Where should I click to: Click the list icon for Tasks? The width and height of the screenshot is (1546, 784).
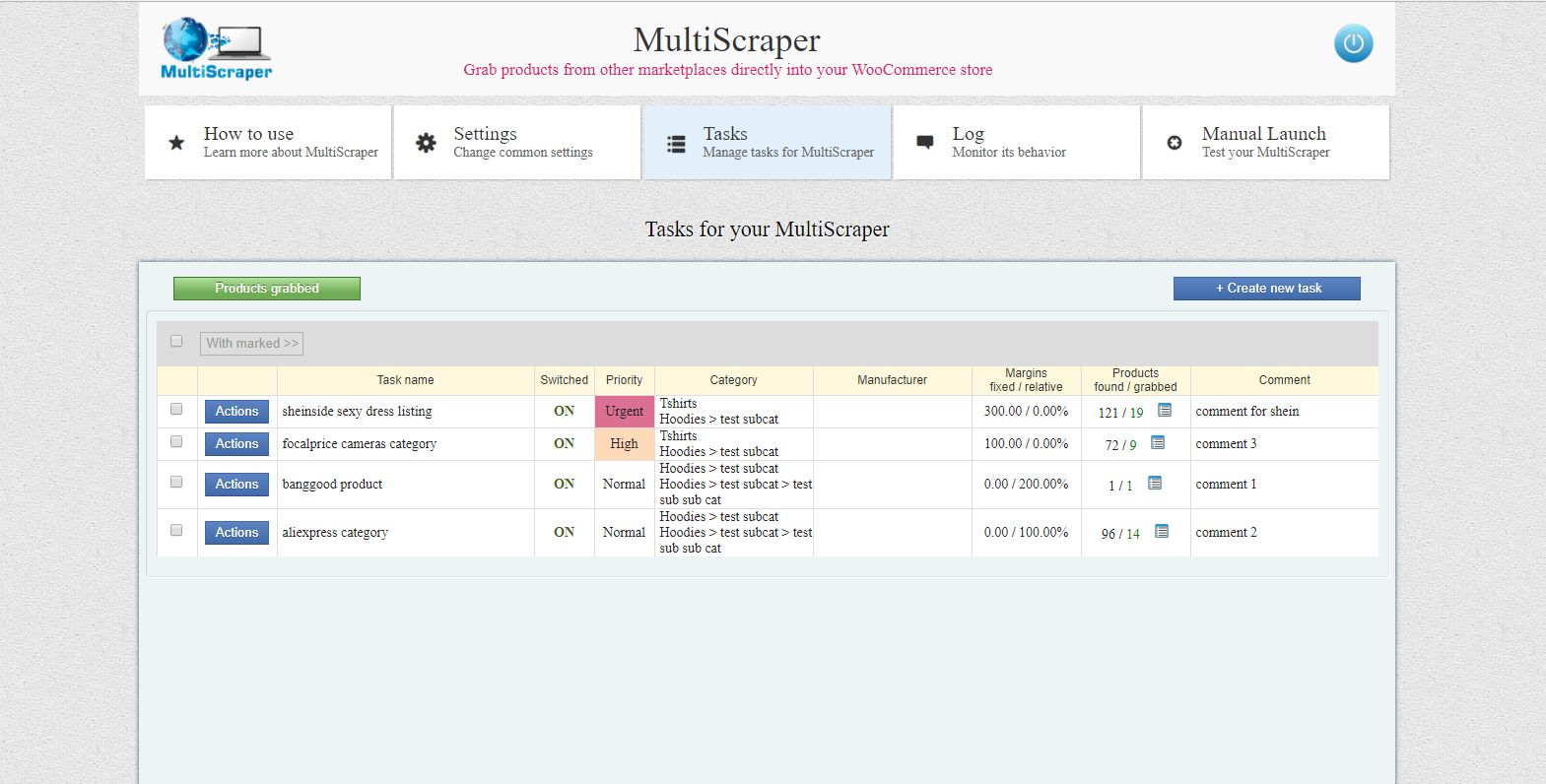[676, 144]
